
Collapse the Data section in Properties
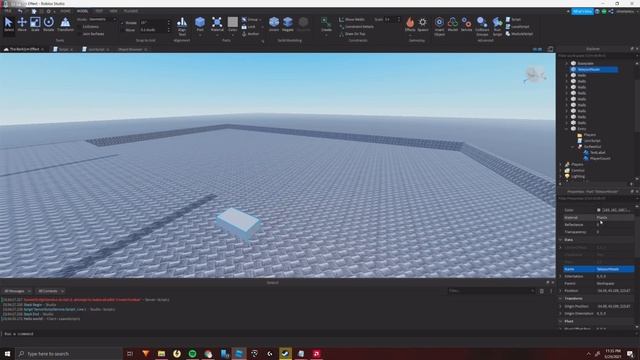pos(561,240)
